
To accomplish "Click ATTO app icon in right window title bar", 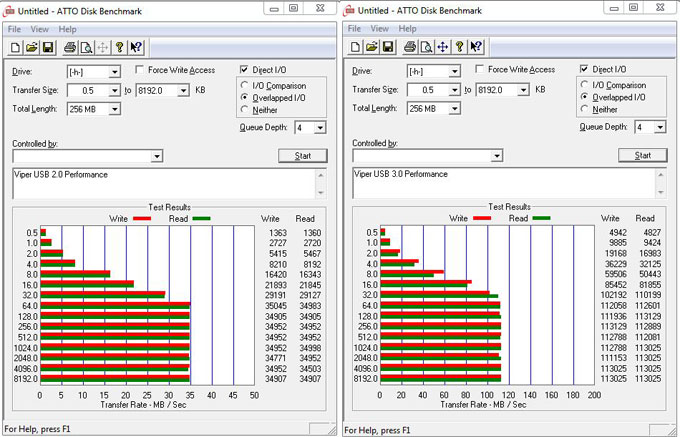I will click(349, 10).
